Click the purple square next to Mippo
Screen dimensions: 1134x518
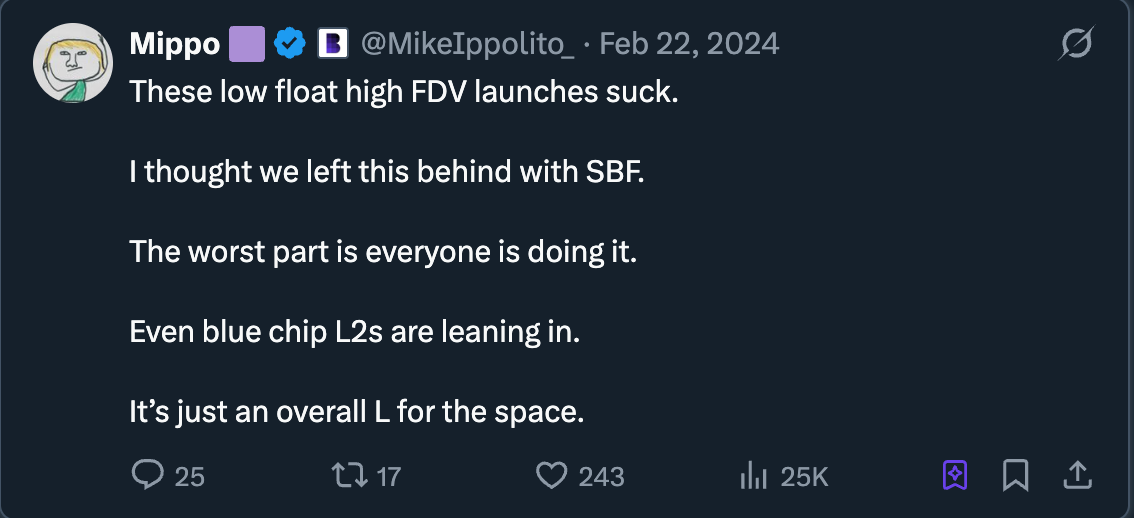click(x=247, y=44)
